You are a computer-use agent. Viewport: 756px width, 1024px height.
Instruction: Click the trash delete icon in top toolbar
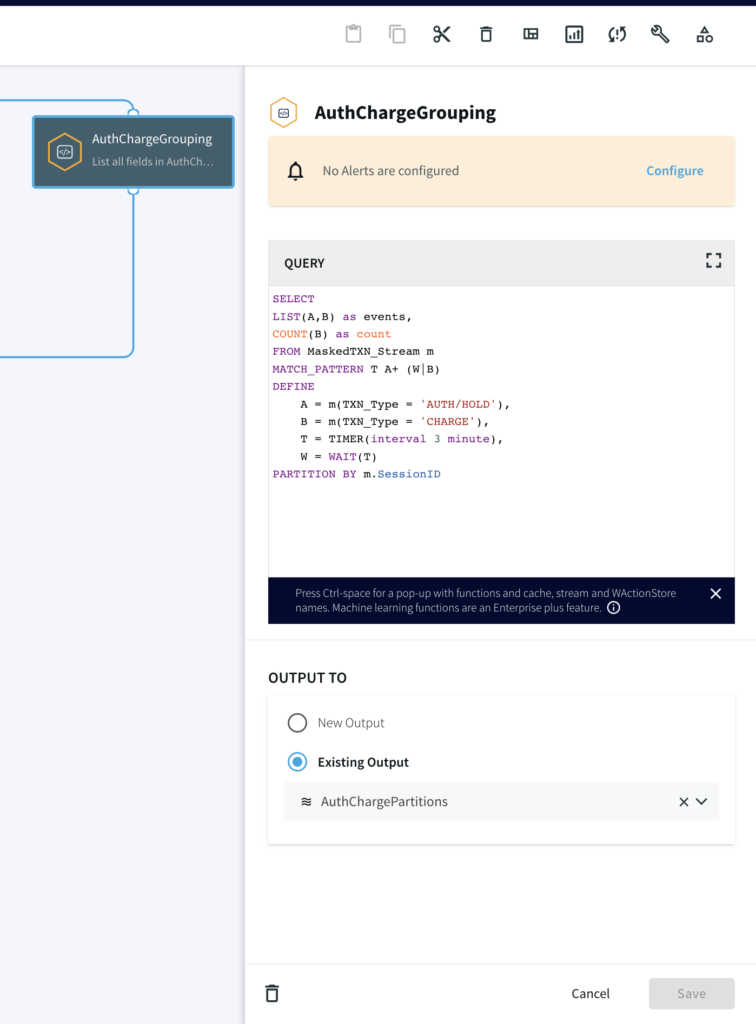click(x=486, y=34)
